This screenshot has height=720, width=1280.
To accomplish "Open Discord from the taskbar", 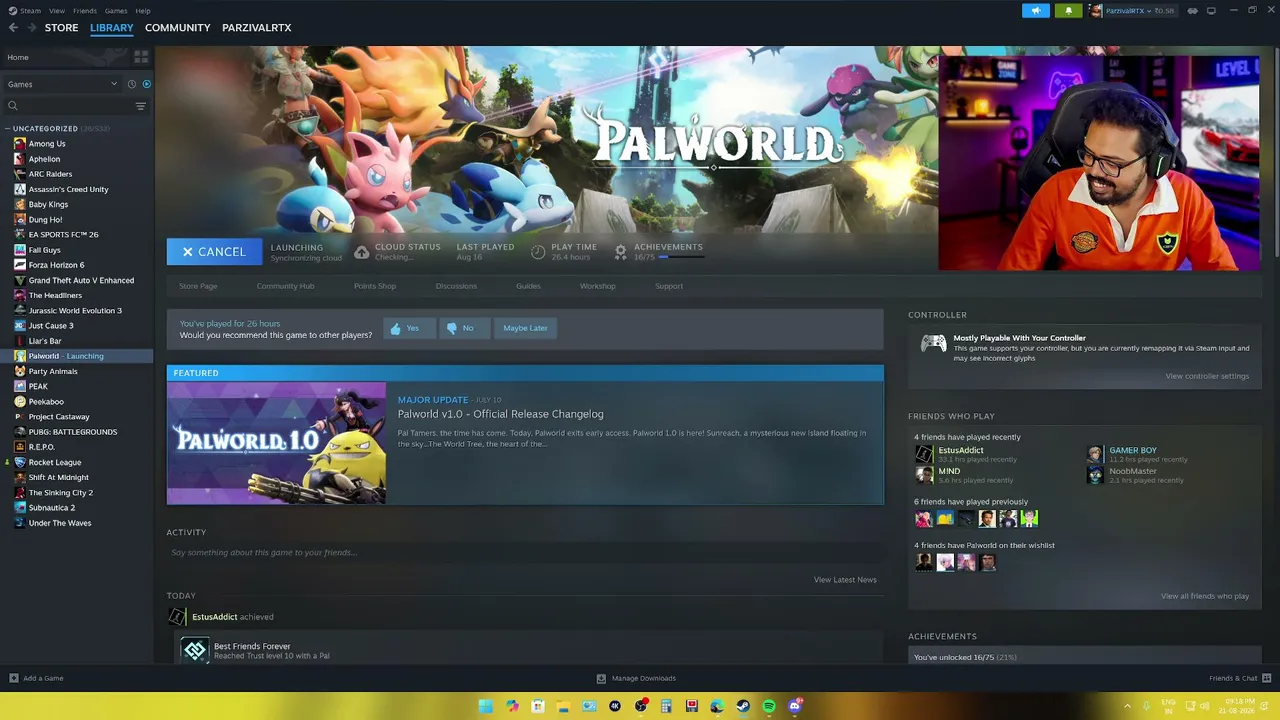I will pos(795,706).
